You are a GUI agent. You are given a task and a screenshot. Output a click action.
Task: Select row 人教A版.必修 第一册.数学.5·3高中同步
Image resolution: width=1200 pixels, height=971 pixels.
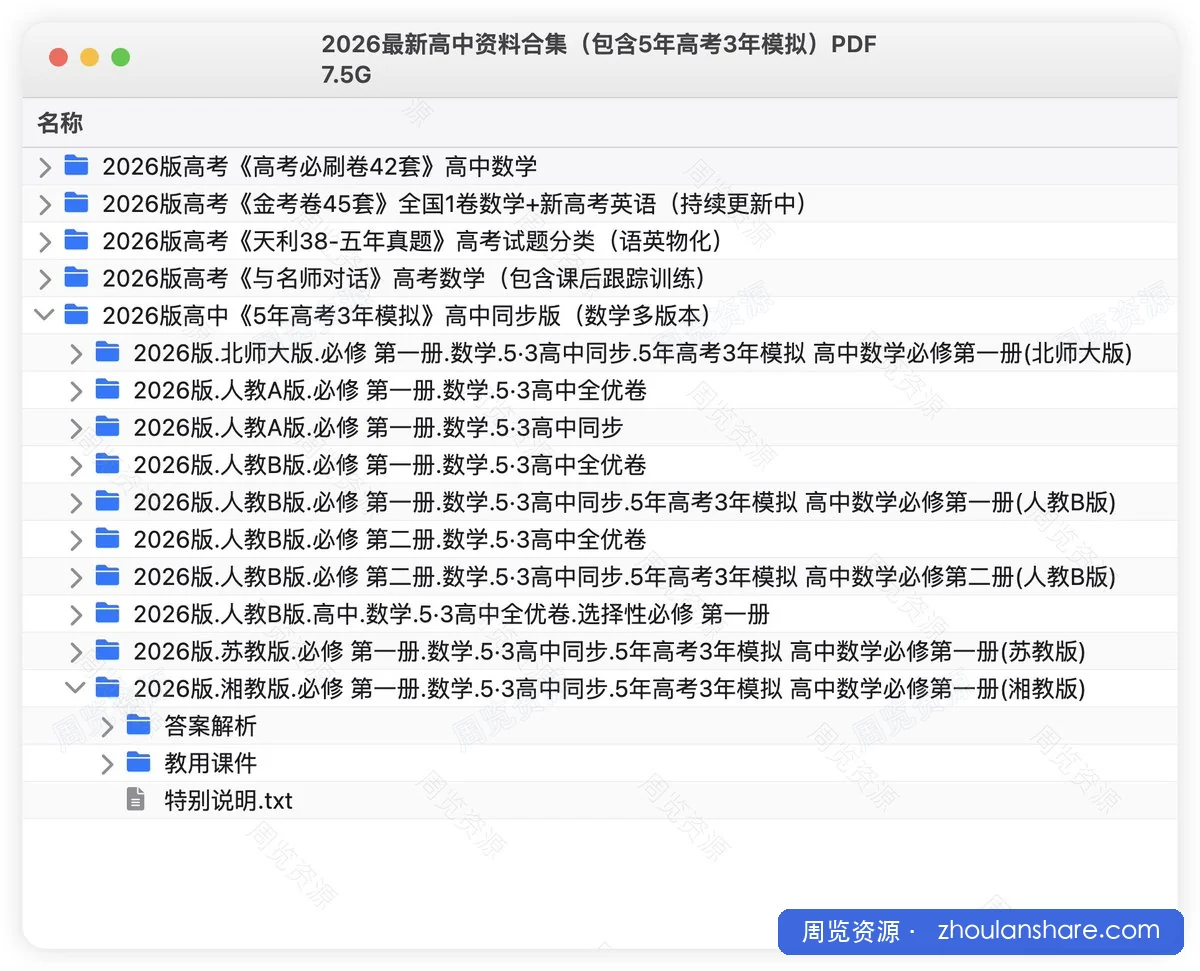pyautogui.click(x=600, y=428)
